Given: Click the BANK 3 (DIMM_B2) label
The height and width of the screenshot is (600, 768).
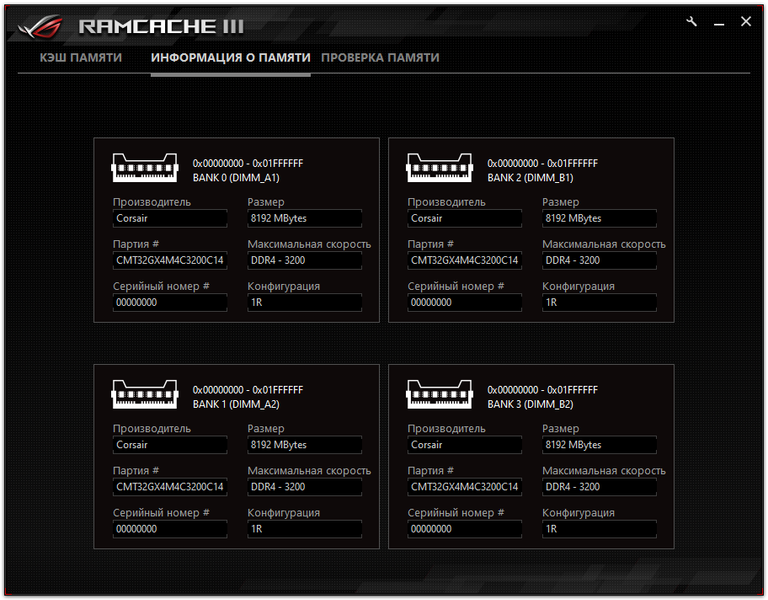Looking at the screenshot, I should point(530,404).
